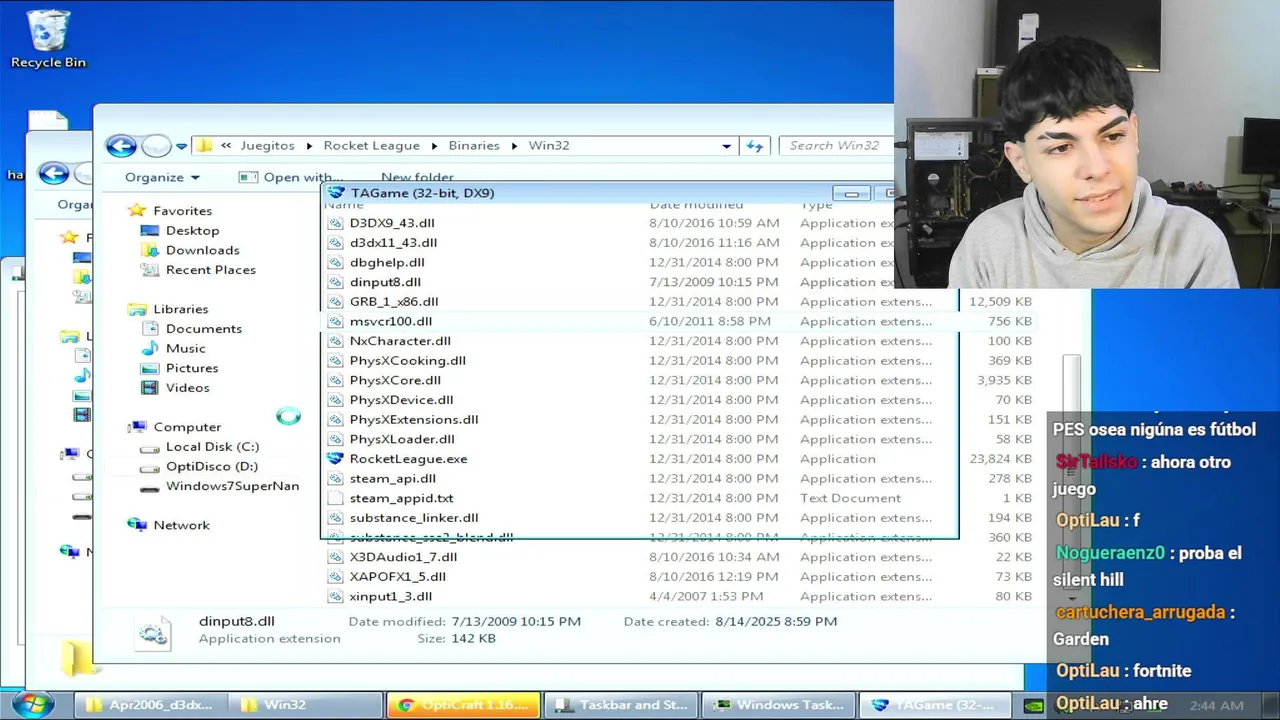Click steam_appid.txt text document icon
Image resolution: width=1280 pixels, height=720 pixels.
coord(335,498)
